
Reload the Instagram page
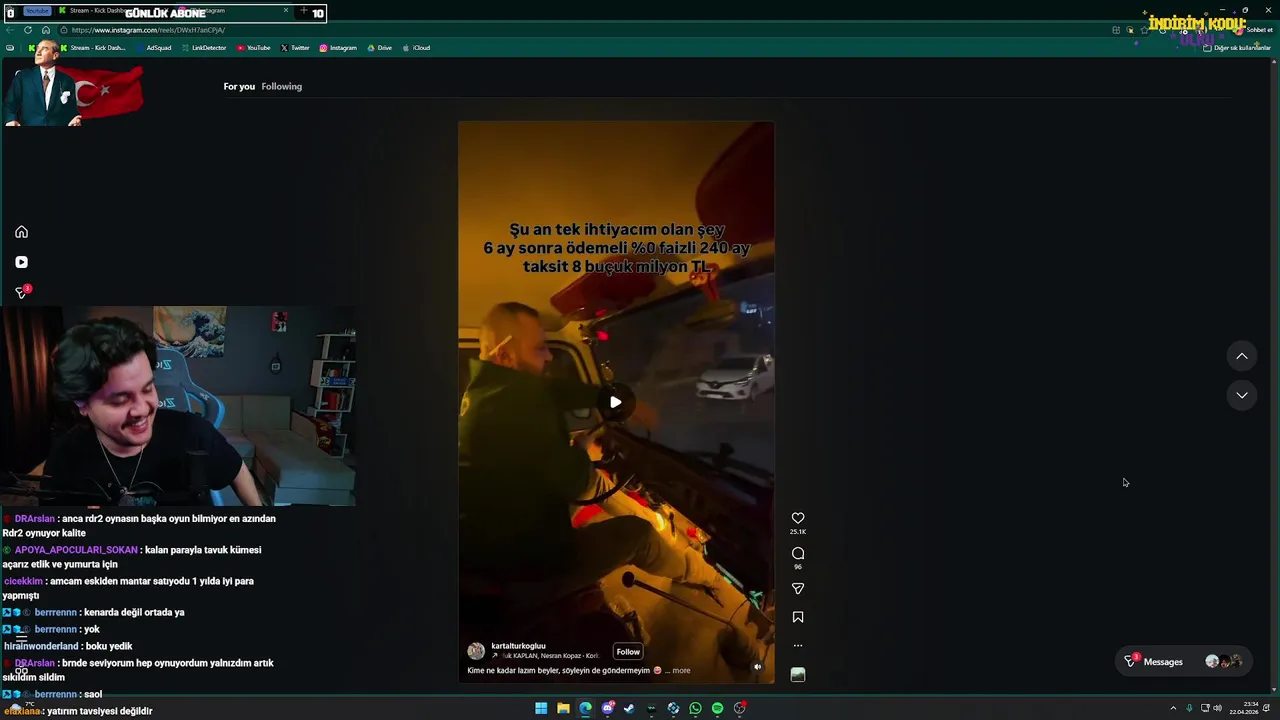tap(28, 30)
